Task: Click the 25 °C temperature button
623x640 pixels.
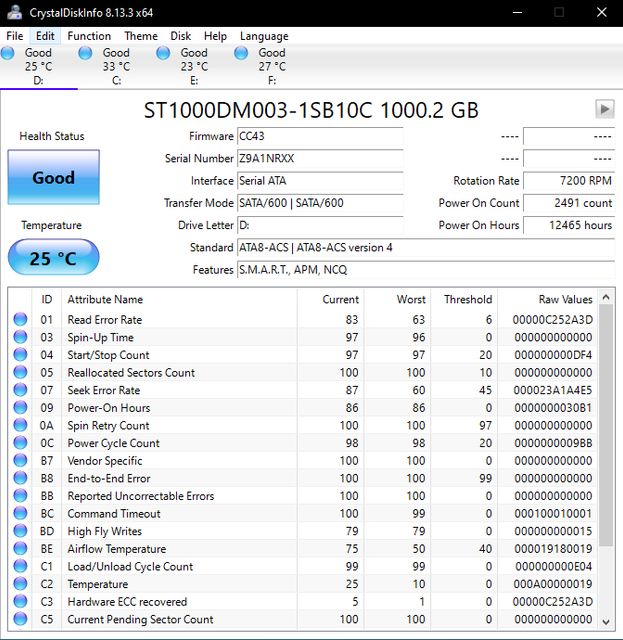Action: [x=53, y=258]
